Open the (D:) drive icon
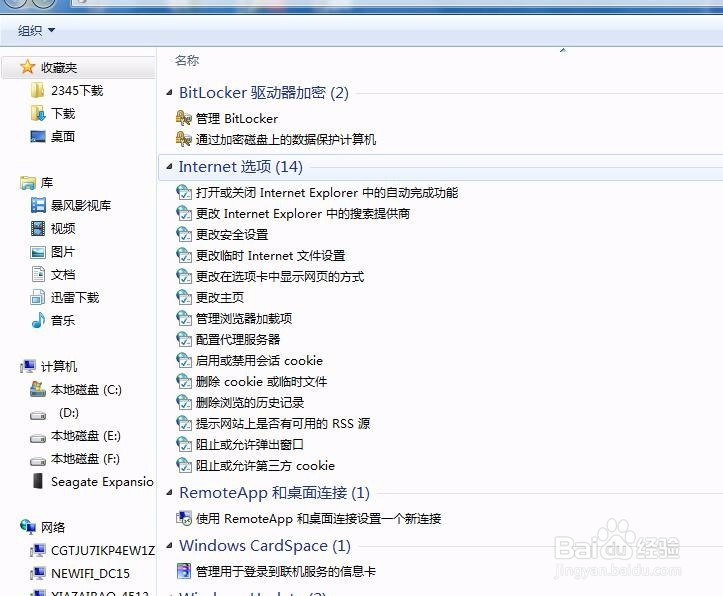This screenshot has height=596, width=723. (38, 416)
